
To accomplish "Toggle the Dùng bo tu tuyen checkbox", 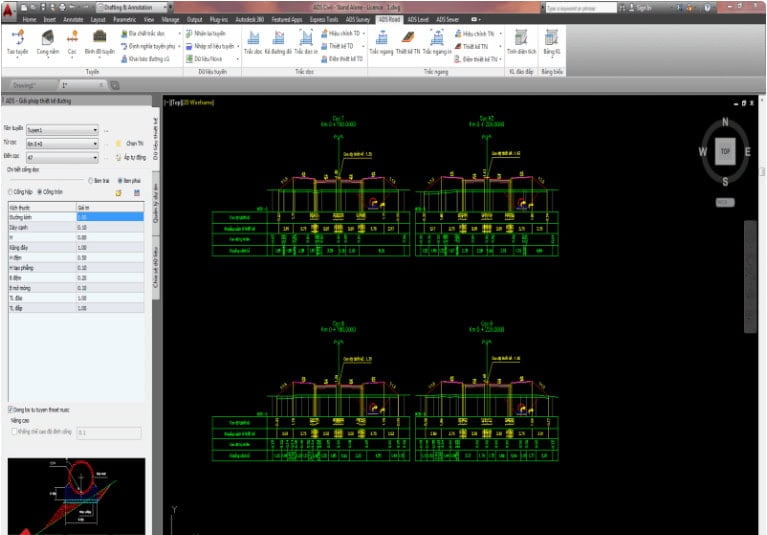I will [x=11, y=409].
